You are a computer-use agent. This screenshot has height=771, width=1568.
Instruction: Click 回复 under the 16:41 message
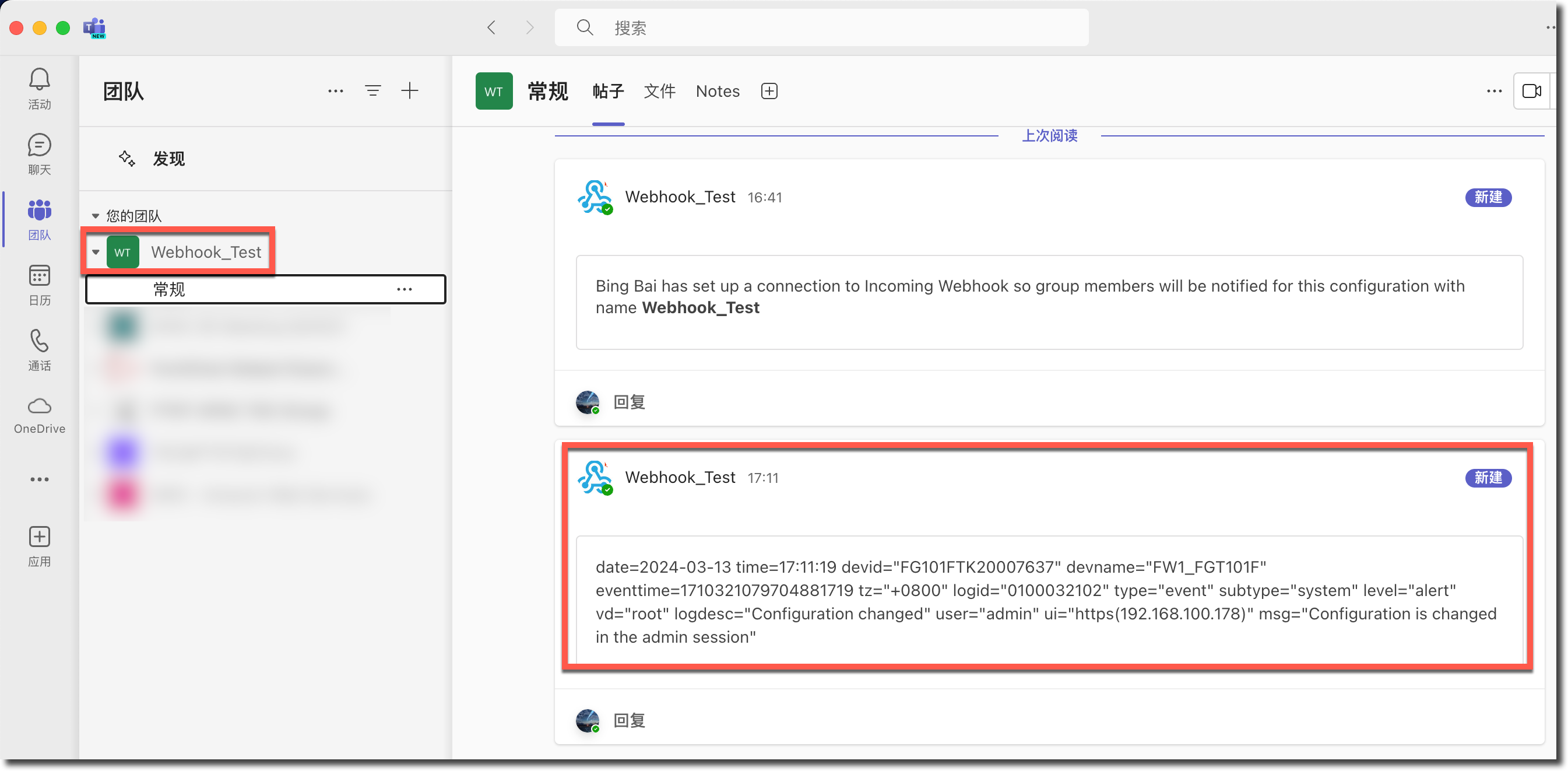pyautogui.click(x=629, y=402)
